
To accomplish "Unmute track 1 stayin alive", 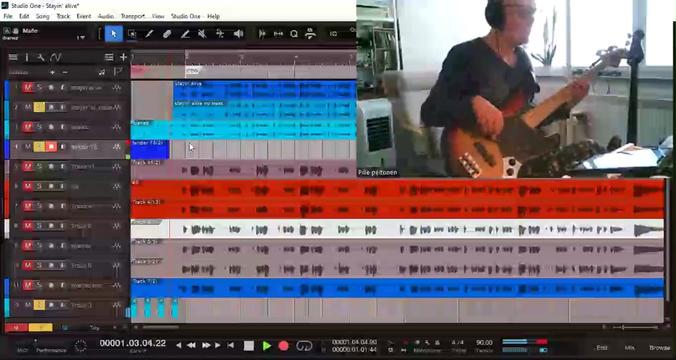I will (28, 88).
